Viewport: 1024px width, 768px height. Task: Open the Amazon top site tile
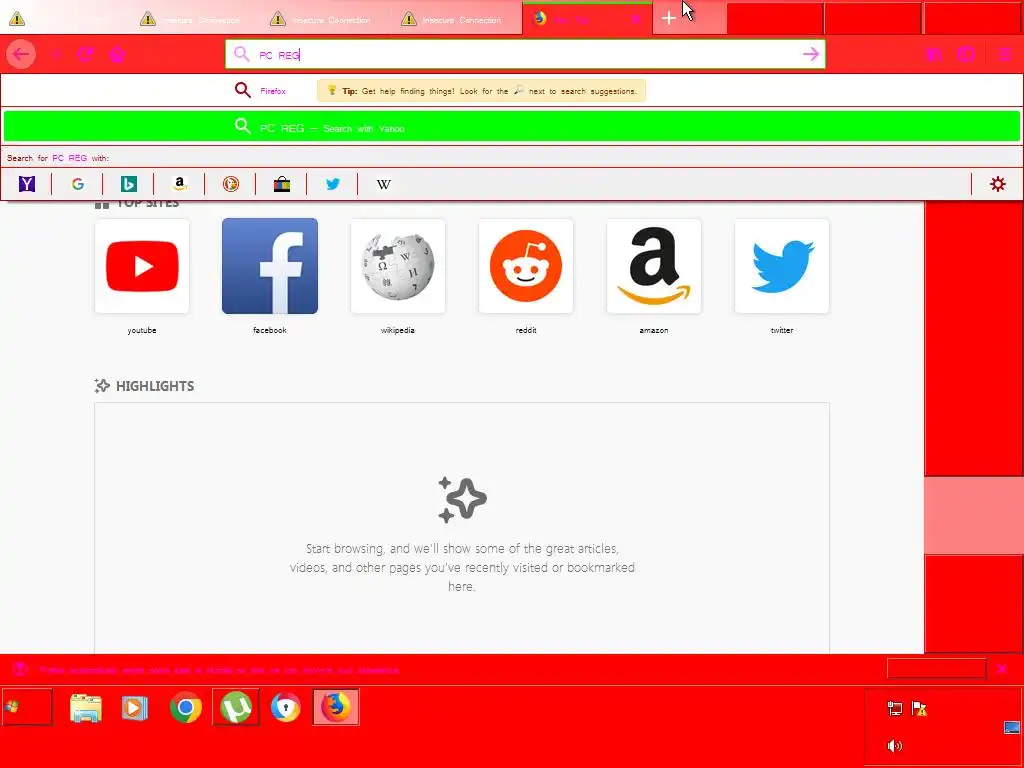click(x=654, y=266)
